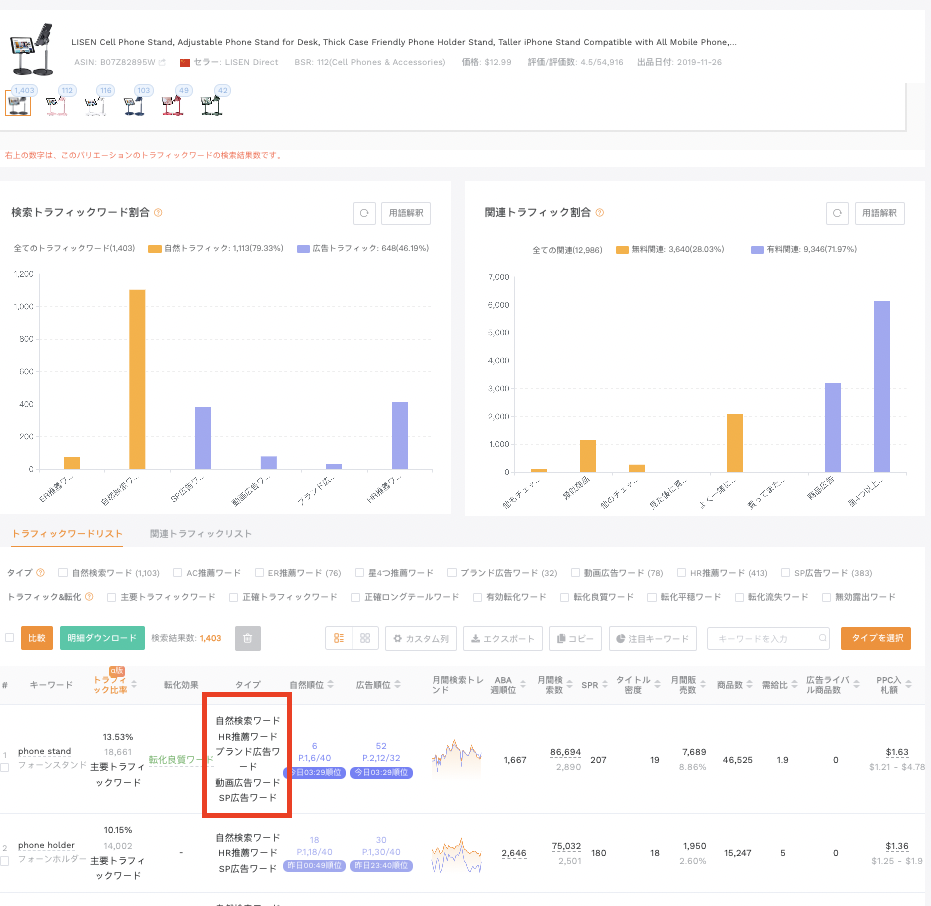
Task: Tick the ブランド広告ワード (32) checkbox
Action: [452, 573]
